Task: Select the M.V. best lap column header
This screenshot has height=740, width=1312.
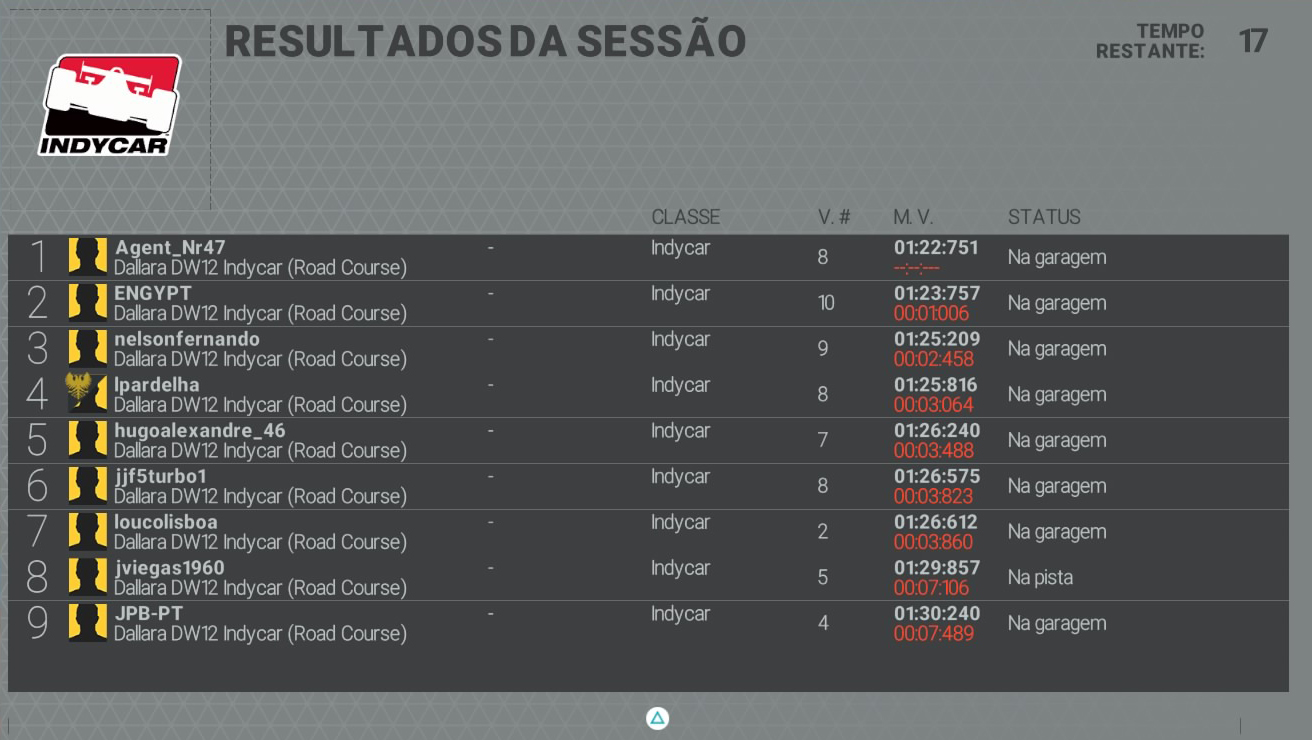Action: click(913, 217)
